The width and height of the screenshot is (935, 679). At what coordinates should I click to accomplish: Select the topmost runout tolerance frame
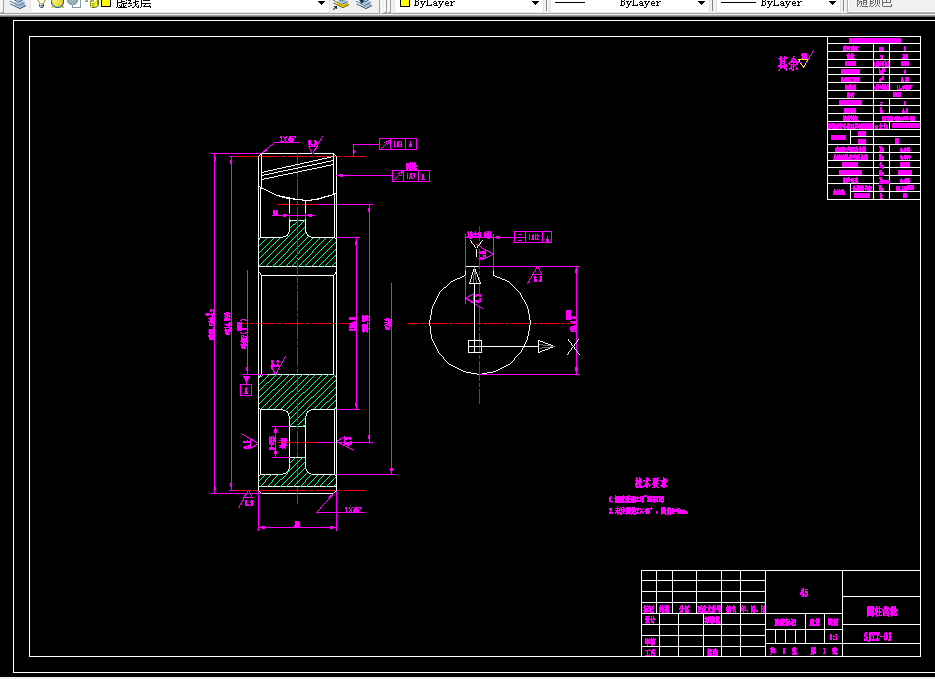(398, 144)
